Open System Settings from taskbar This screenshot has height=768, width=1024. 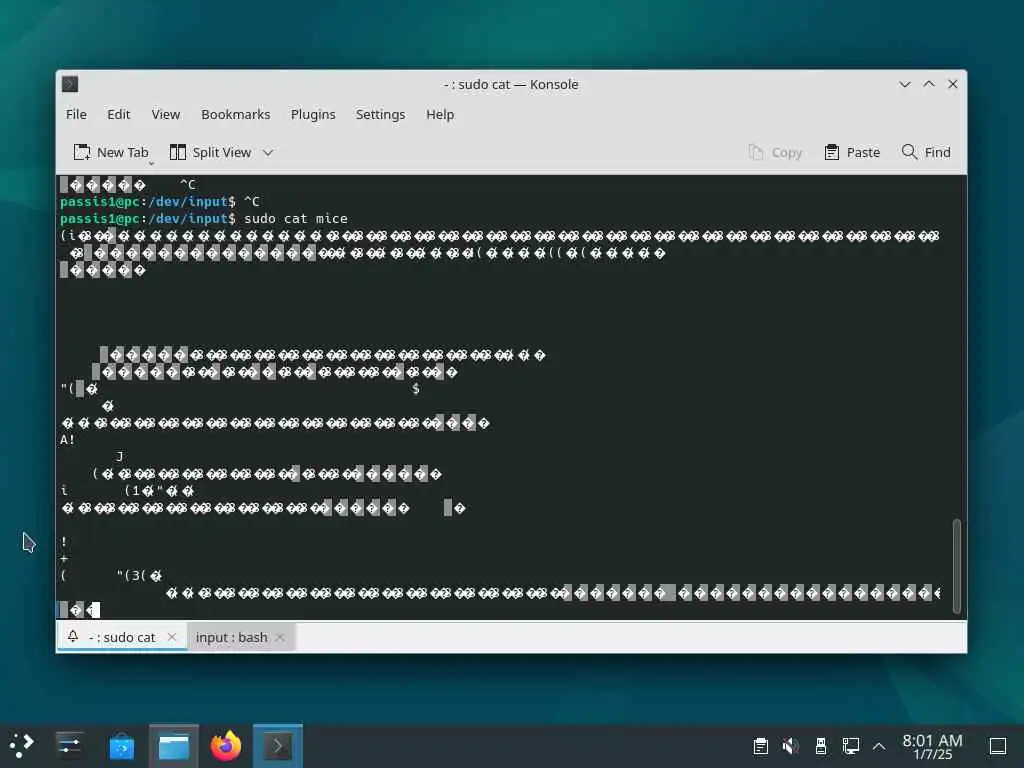(69, 746)
